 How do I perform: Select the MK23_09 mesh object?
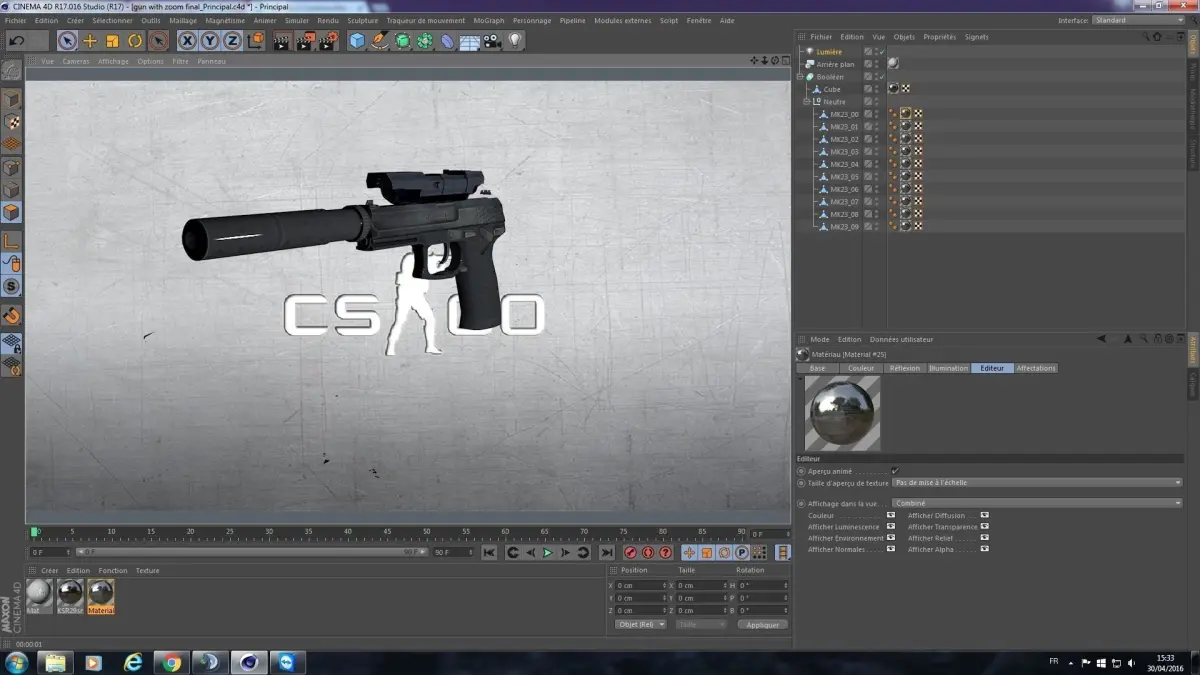click(844, 227)
